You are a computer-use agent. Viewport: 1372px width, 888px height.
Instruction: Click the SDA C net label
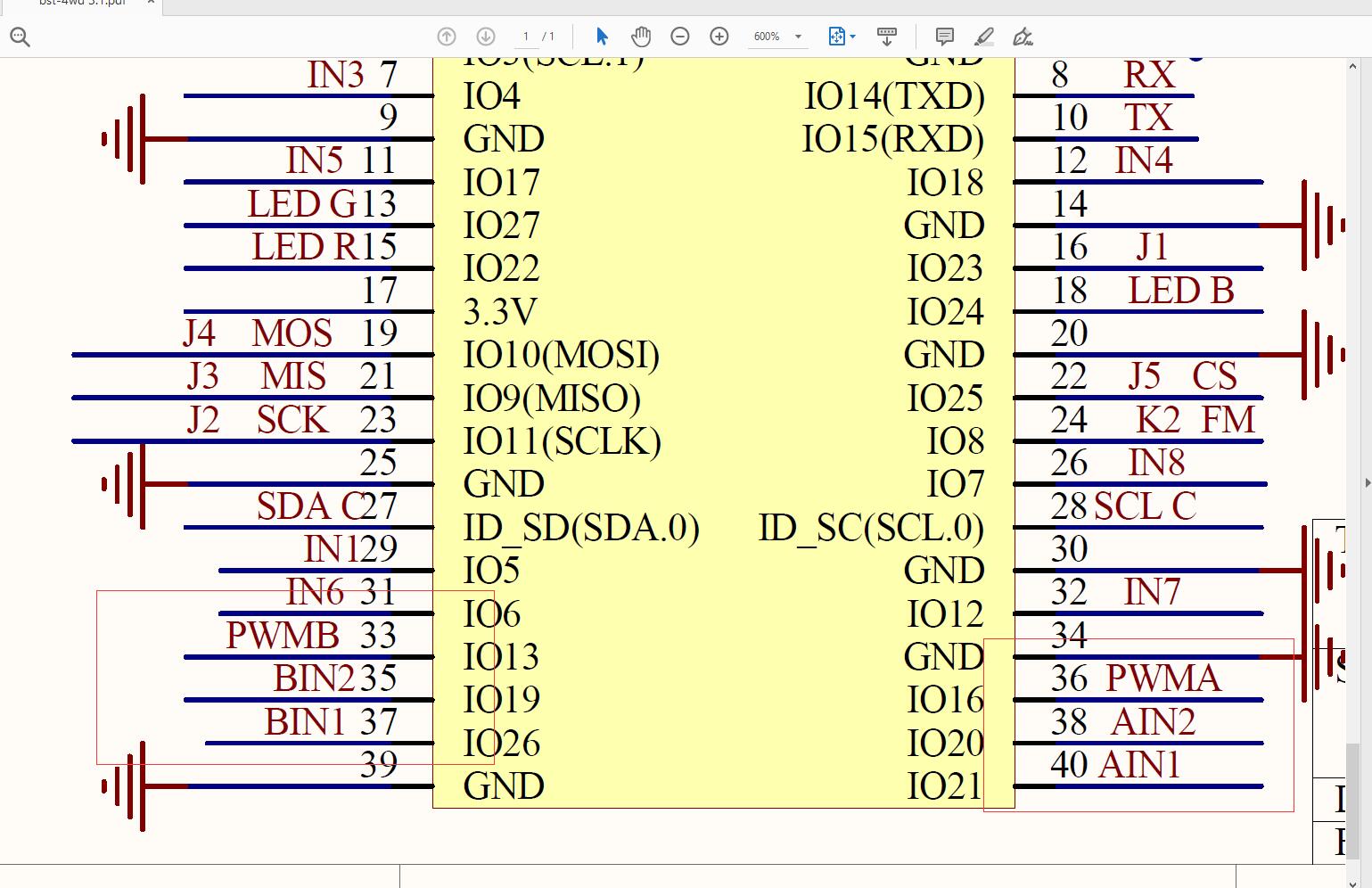pos(309,506)
